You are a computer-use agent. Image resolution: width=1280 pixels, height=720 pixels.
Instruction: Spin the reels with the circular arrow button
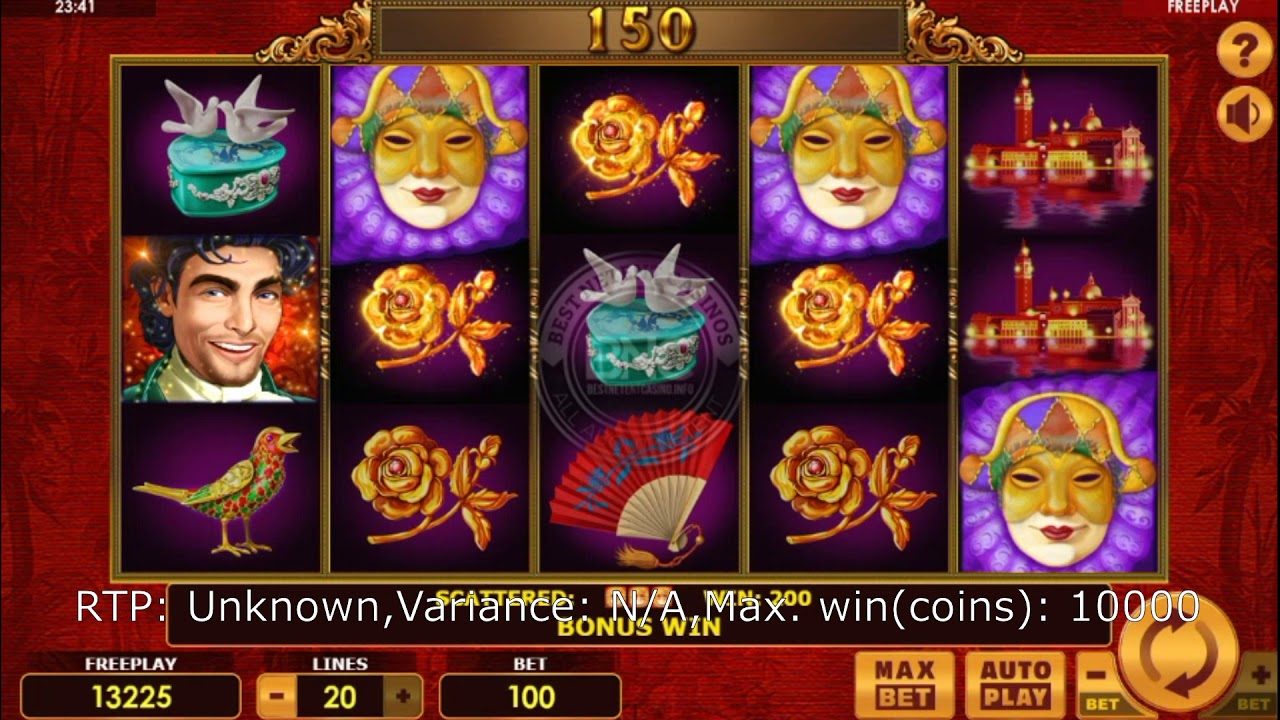click(x=1177, y=655)
